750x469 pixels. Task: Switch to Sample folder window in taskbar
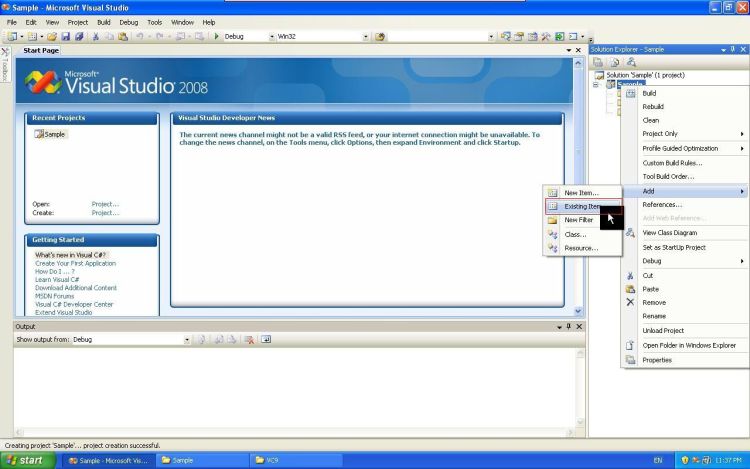(202, 460)
